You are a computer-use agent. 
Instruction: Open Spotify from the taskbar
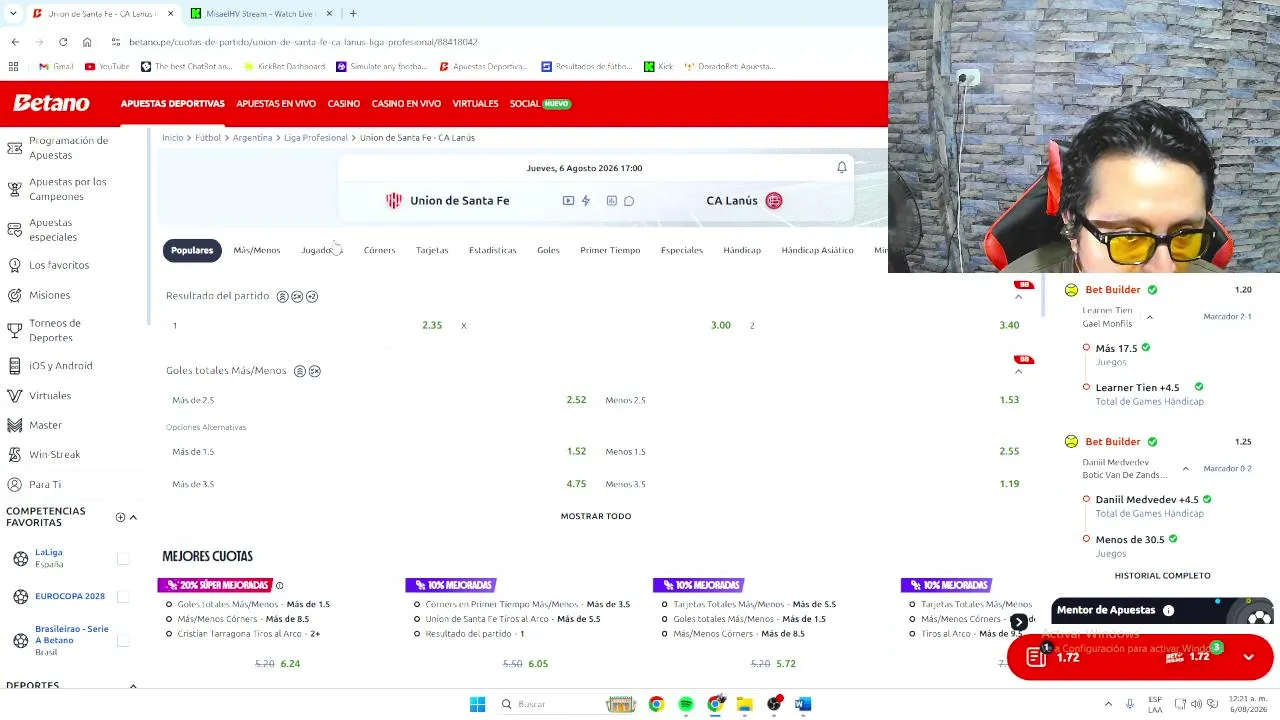[686, 704]
